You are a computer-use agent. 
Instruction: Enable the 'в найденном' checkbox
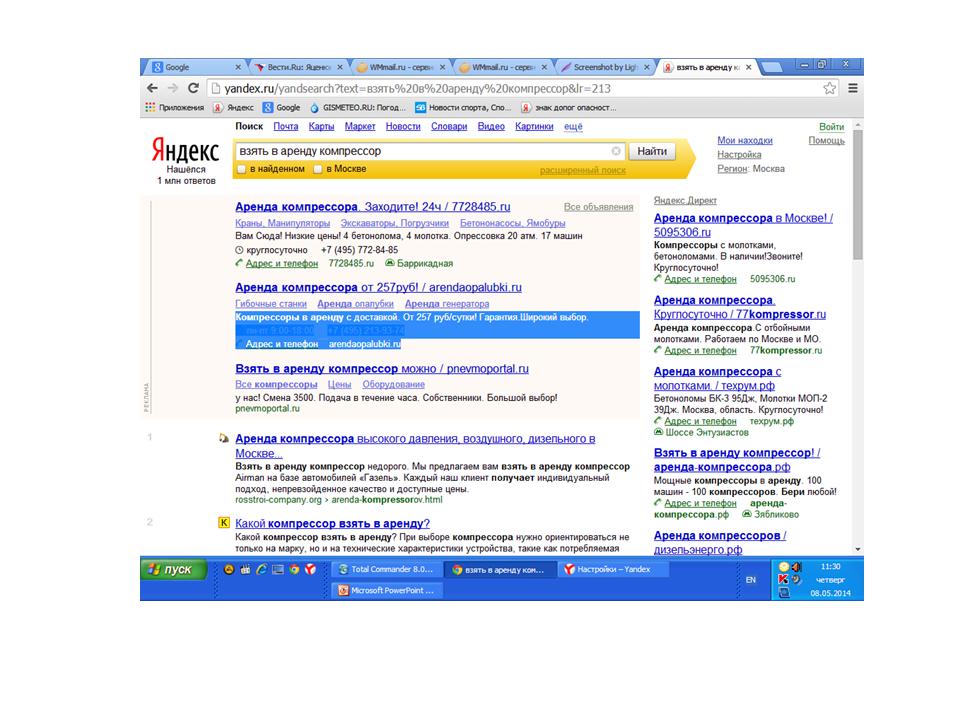[242, 169]
